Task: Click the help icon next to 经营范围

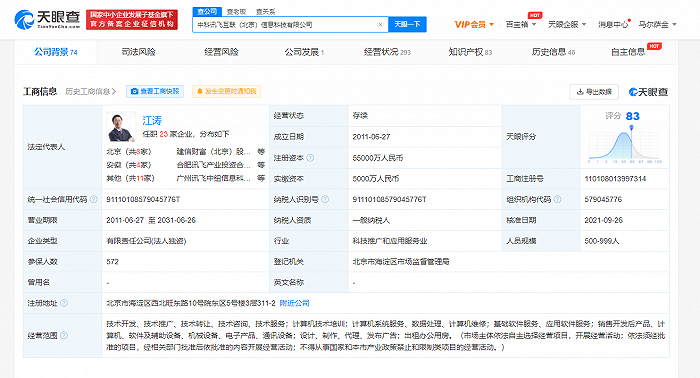Action: tap(64, 335)
